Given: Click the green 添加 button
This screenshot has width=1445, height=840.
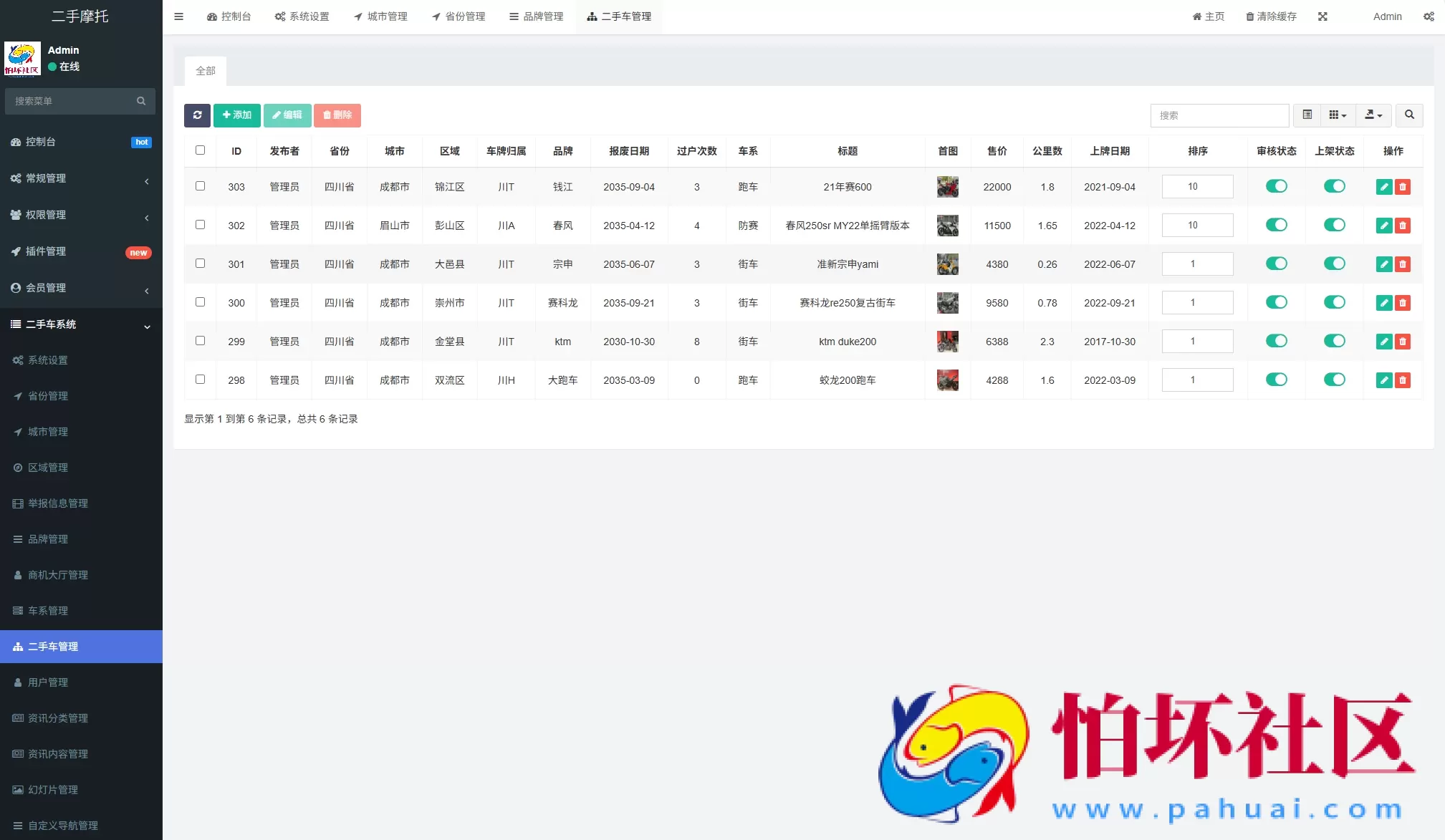Looking at the screenshot, I should (x=237, y=115).
